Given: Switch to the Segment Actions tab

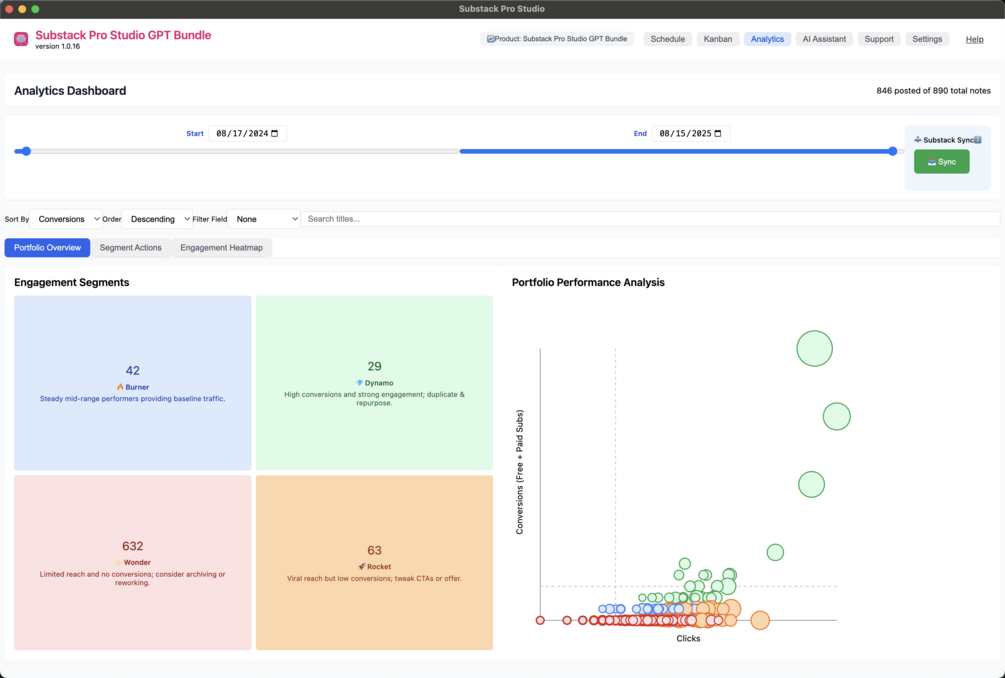Looking at the screenshot, I should (x=130, y=247).
